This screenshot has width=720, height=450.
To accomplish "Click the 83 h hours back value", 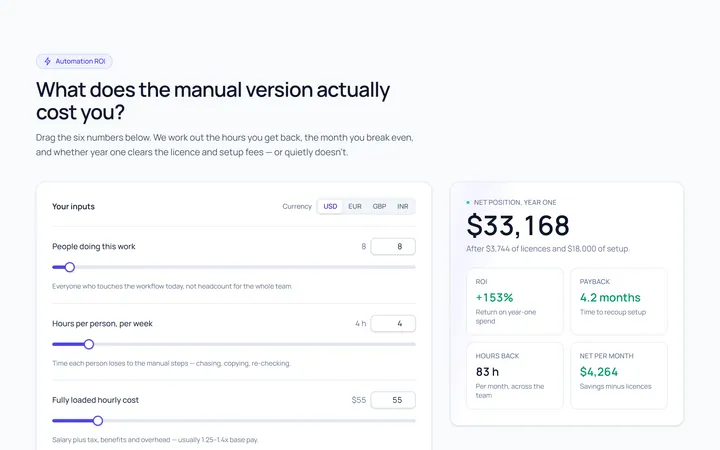I will (487, 372).
